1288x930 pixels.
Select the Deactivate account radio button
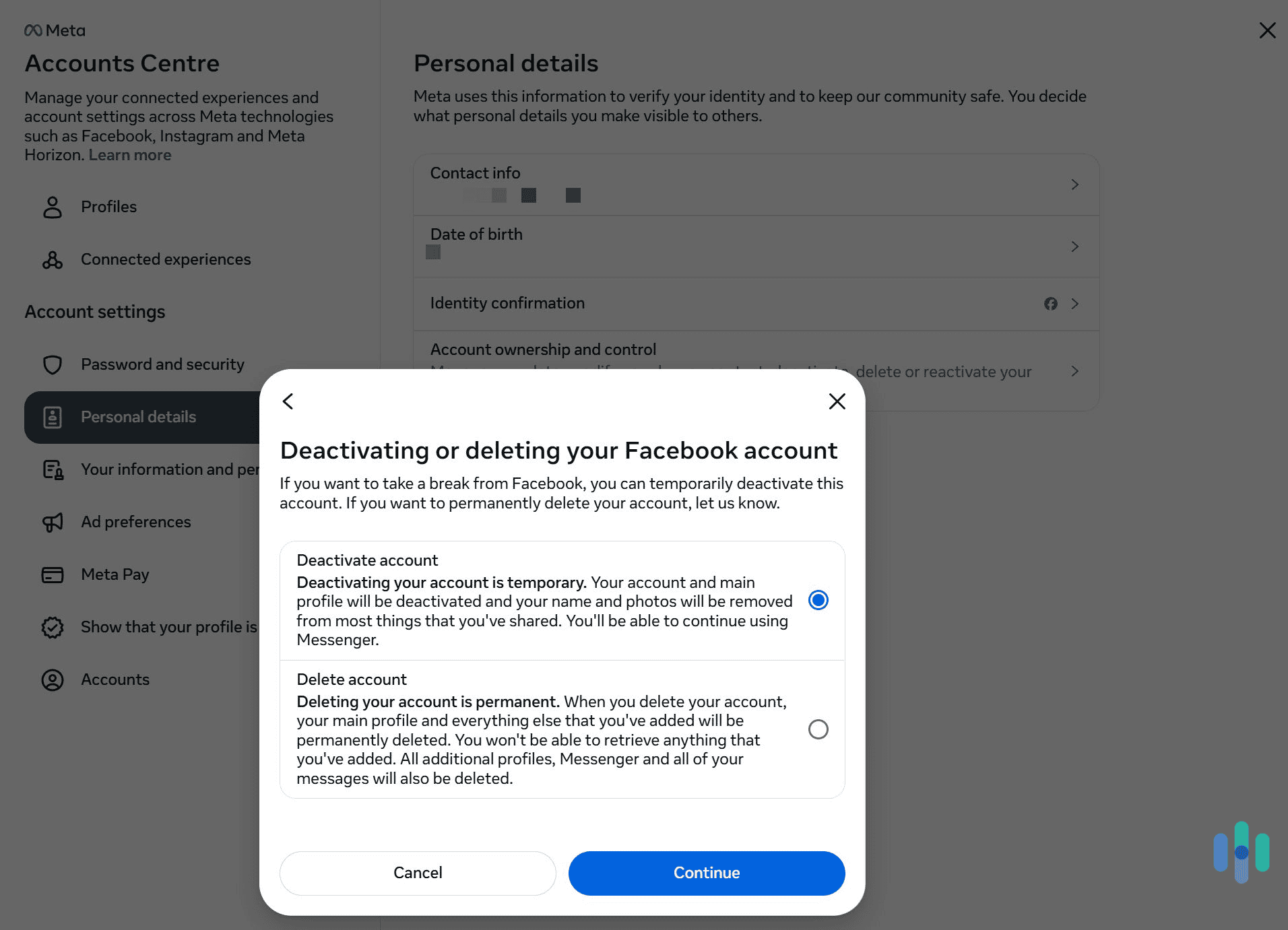coord(818,600)
